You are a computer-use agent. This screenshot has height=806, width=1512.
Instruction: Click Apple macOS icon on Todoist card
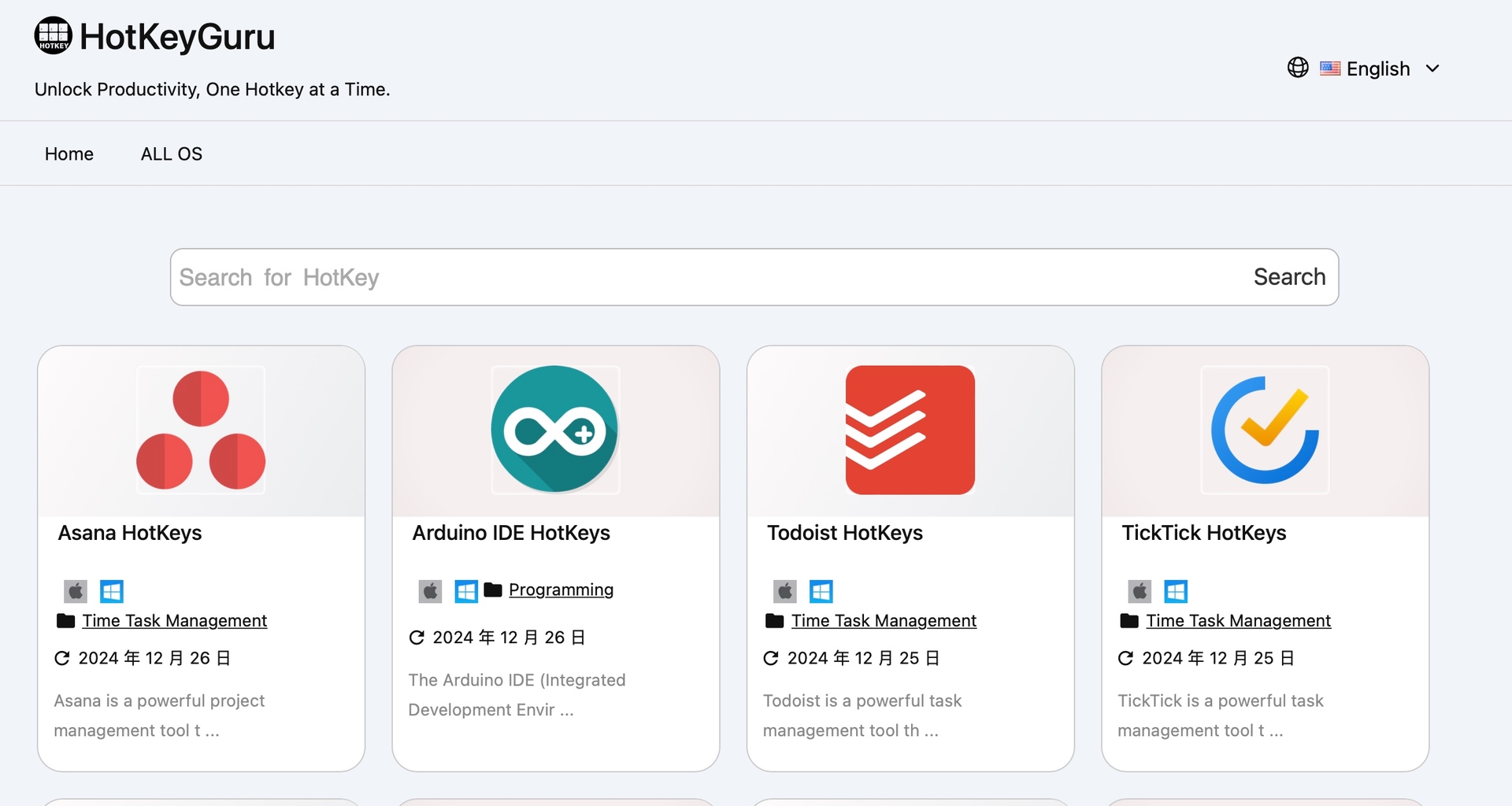click(x=785, y=591)
